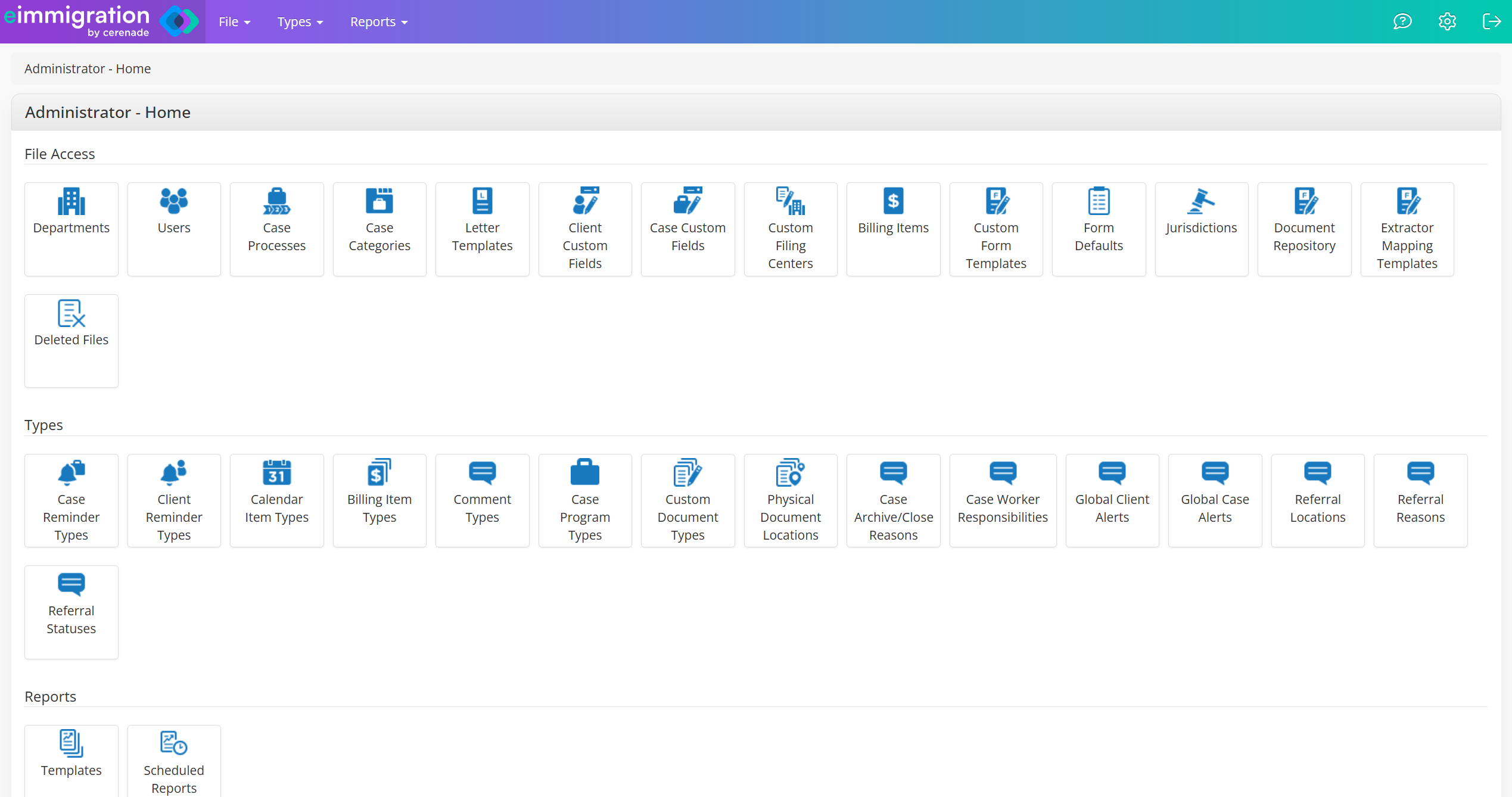Click the Users group icon

click(x=173, y=201)
